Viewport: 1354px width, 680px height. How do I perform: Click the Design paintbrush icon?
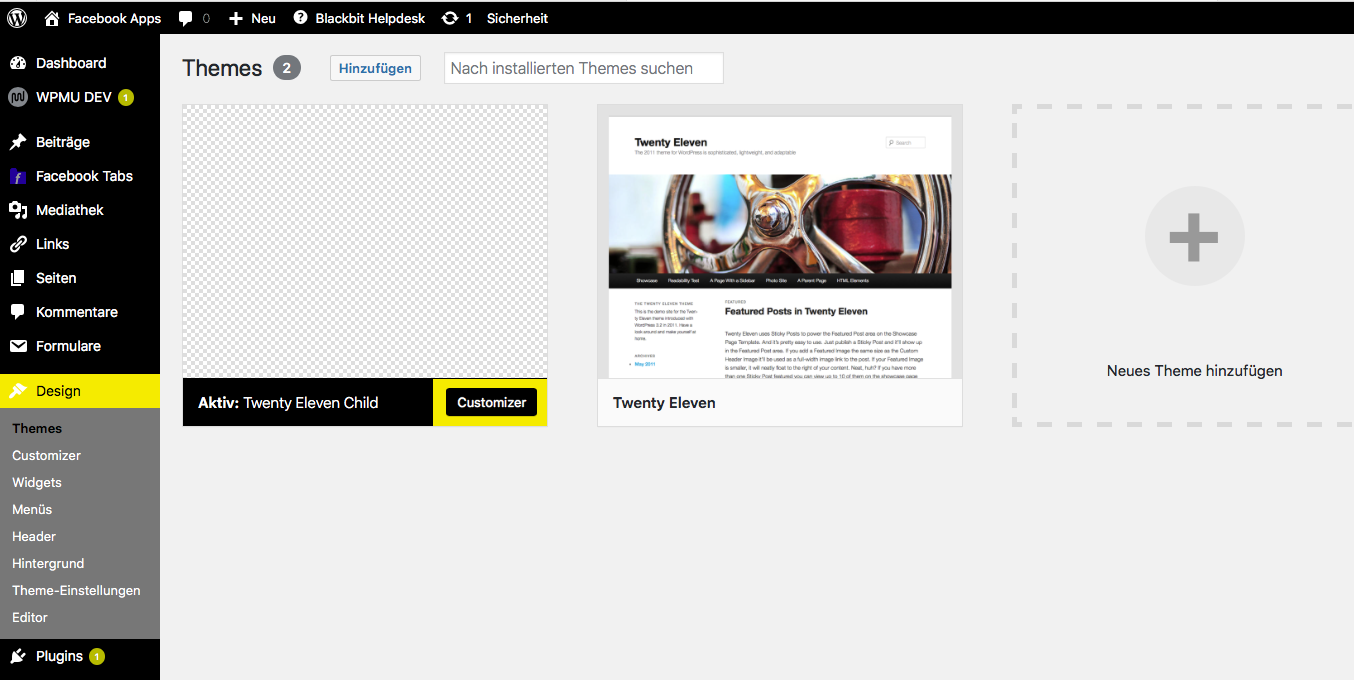point(18,391)
